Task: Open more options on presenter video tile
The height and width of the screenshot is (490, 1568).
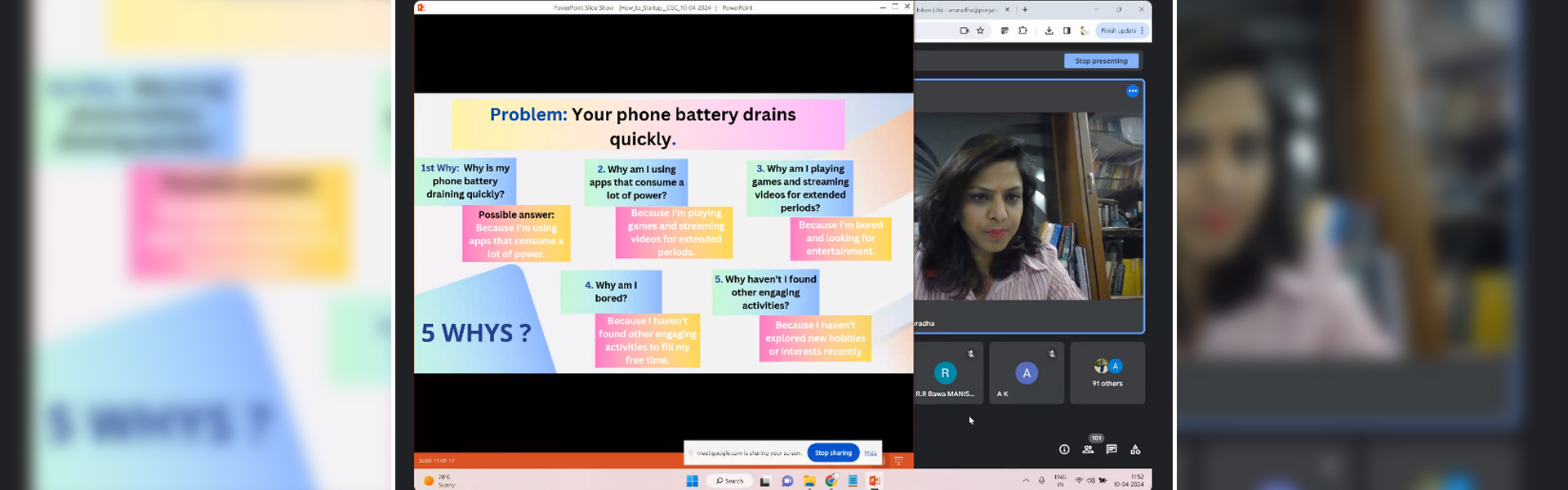Action: pos(1132,91)
